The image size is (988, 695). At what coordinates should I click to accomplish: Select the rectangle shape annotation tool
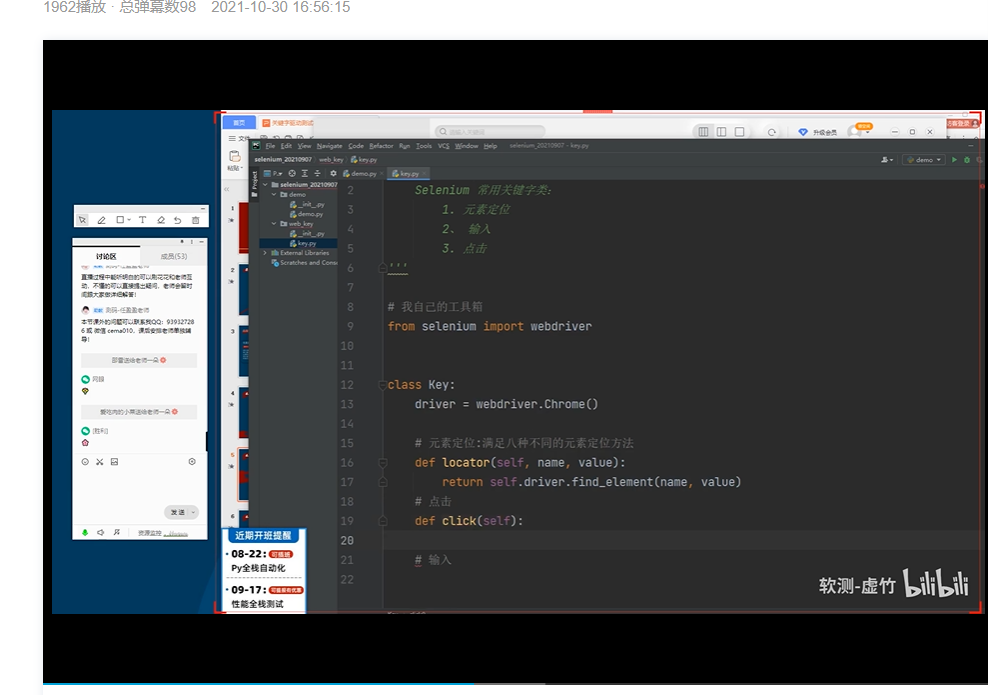click(x=120, y=220)
